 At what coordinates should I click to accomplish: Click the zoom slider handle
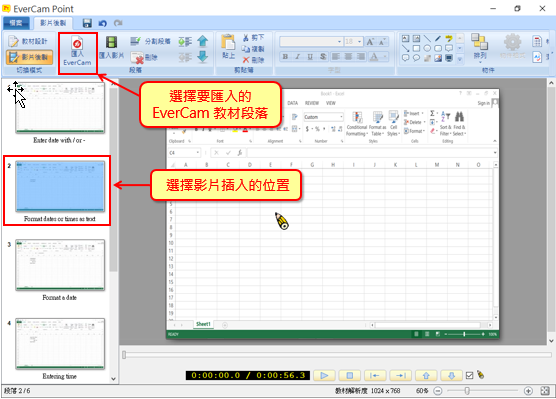467,391
